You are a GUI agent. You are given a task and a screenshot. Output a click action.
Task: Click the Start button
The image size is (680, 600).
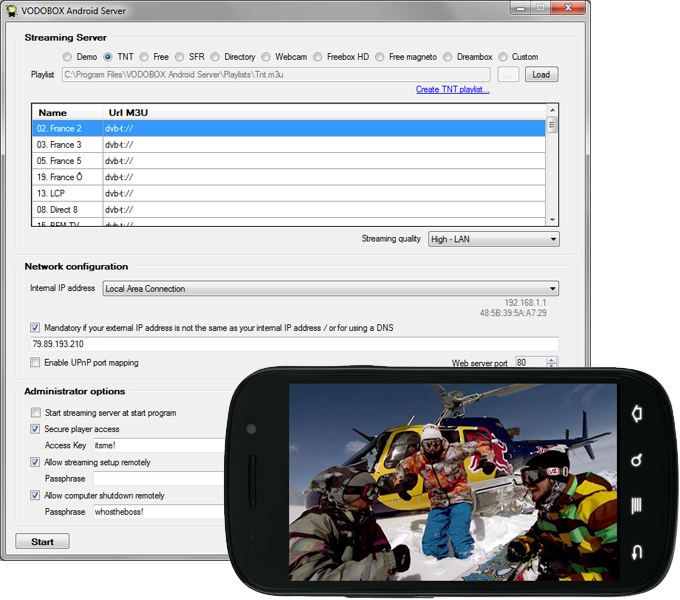(42, 542)
